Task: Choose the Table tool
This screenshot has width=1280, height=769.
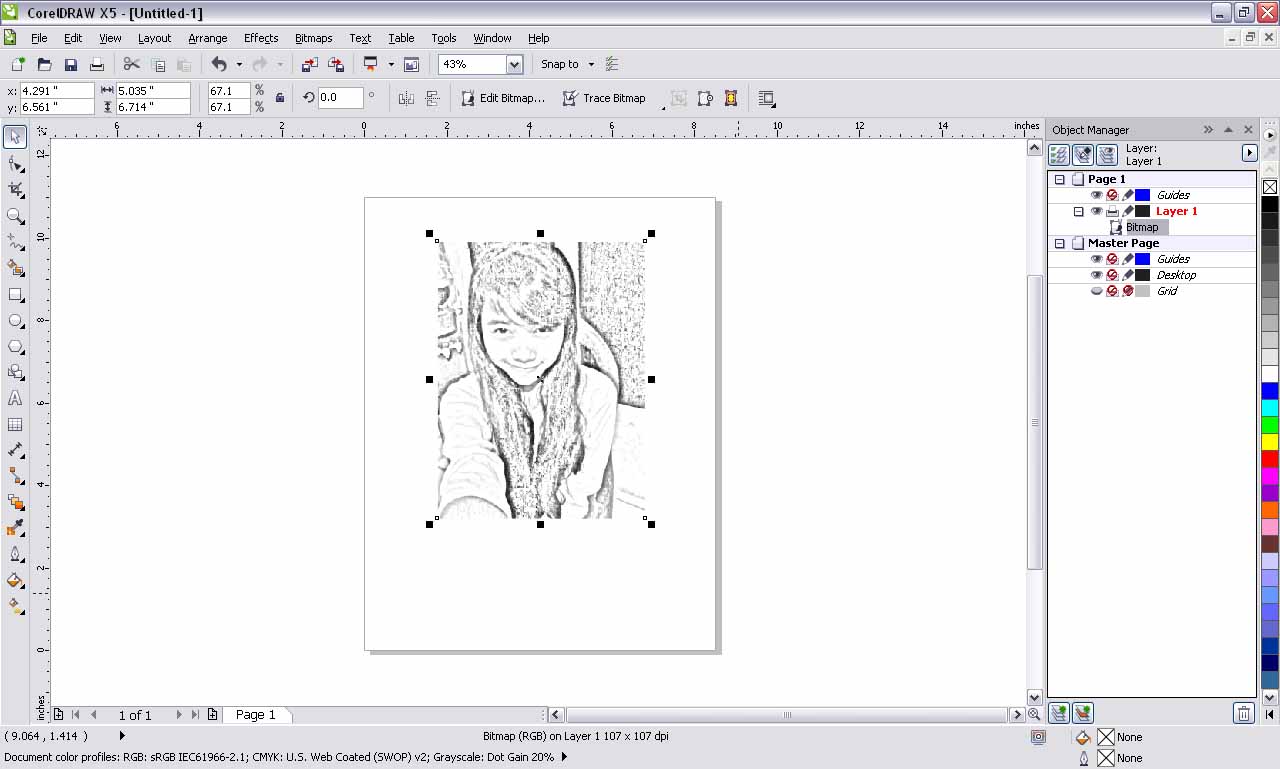Action: 14,423
